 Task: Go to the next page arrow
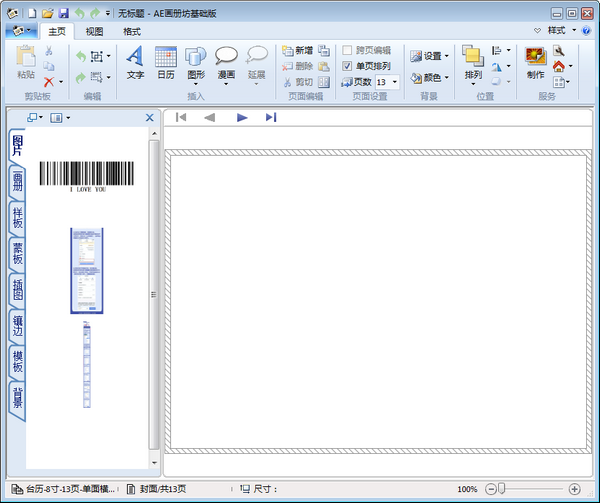click(x=242, y=117)
